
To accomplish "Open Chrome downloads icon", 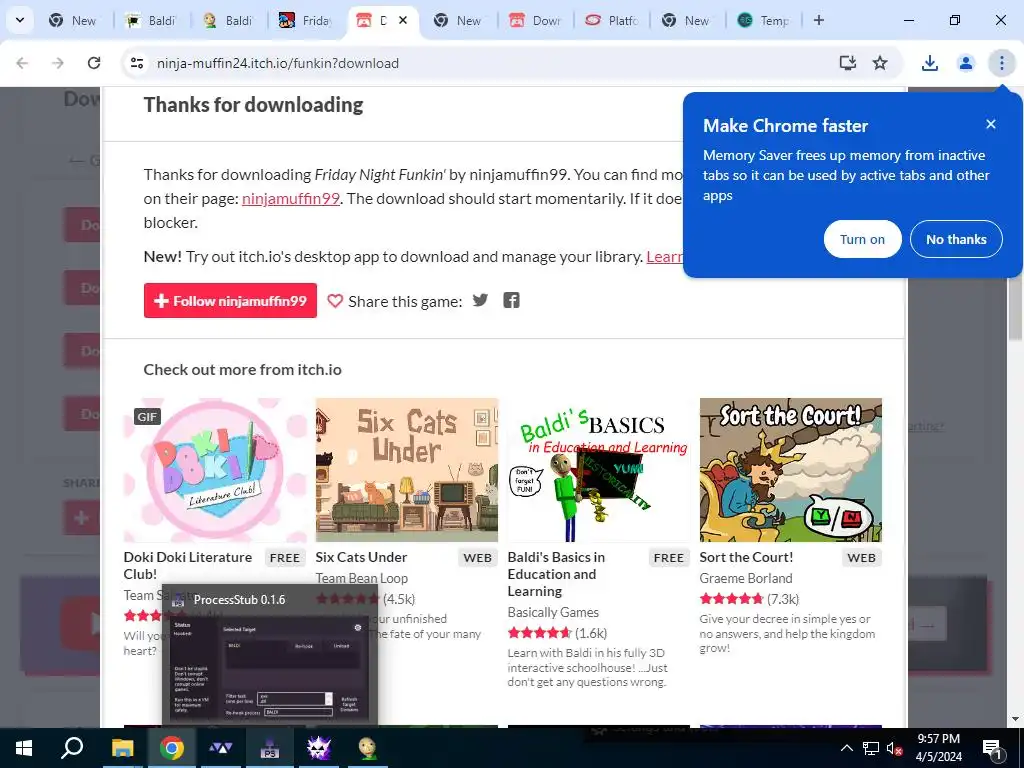I will click(930, 63).
